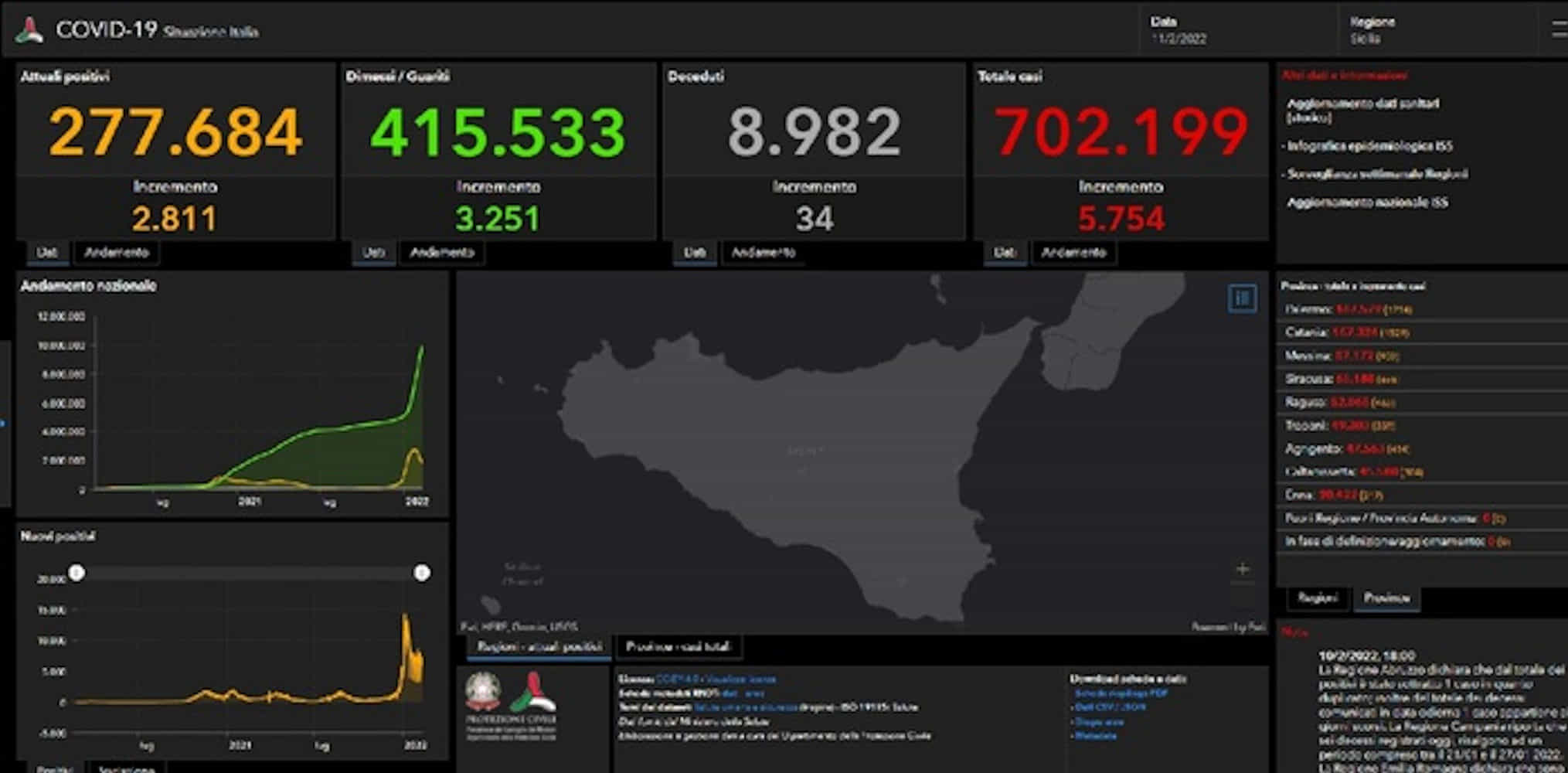Select Dati tab under Deceduti
Image resolution: width=1568 pixels, height=773 pixels.
[694, 252]
